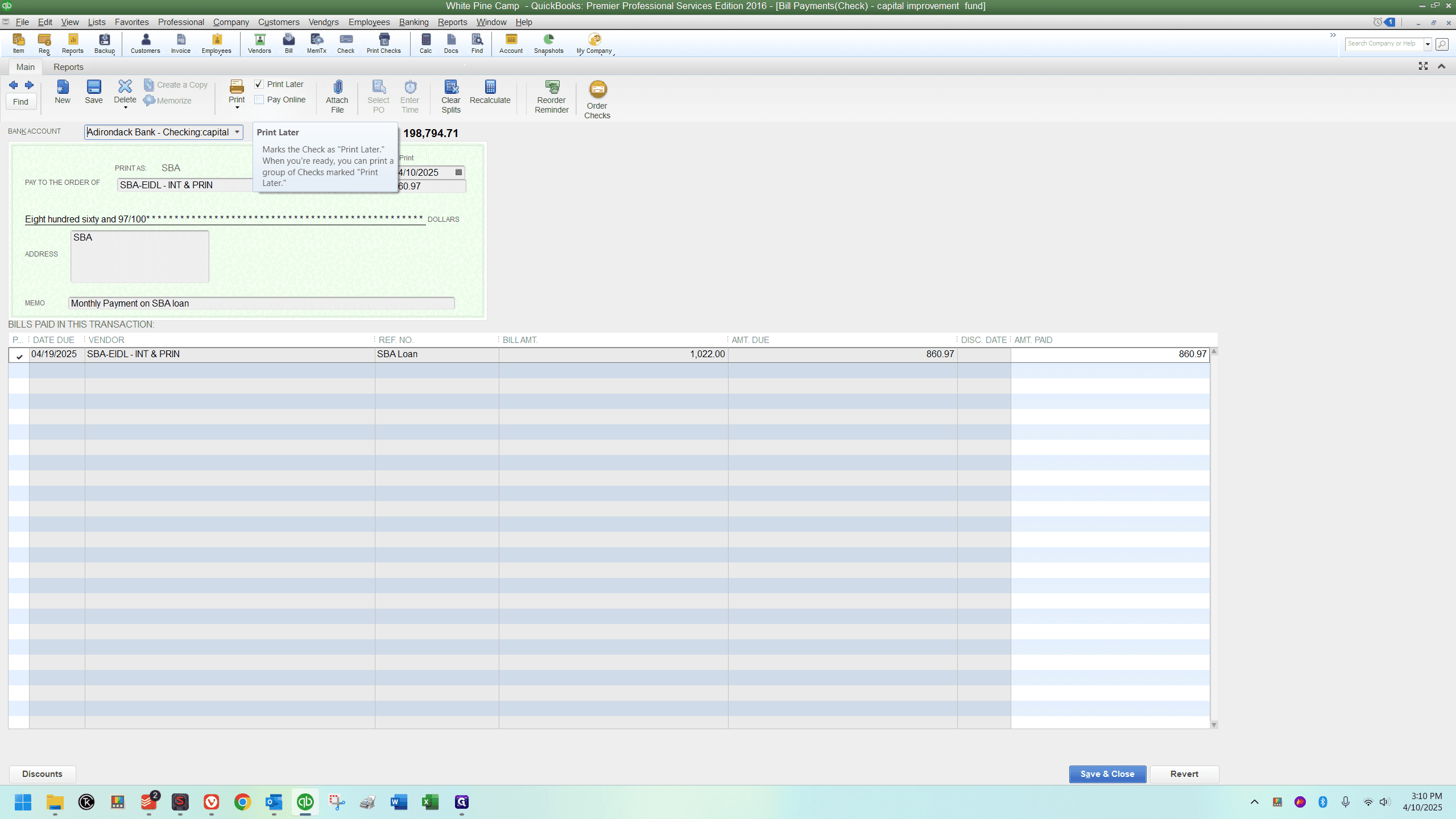Open the File menu
Screen dimensions: 1456x819
coord(22,22)
